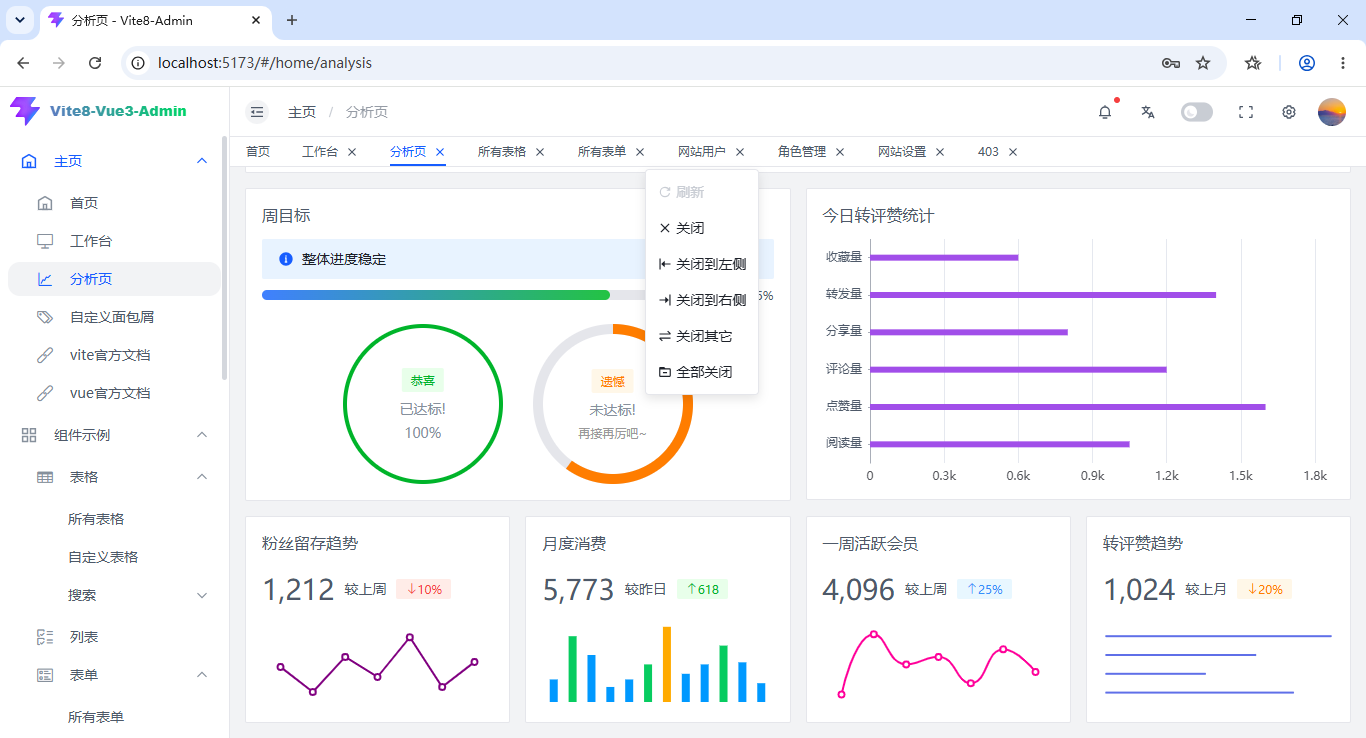
Task: Click the Vite8-Vue3-Admin logo
Action: 98,111
